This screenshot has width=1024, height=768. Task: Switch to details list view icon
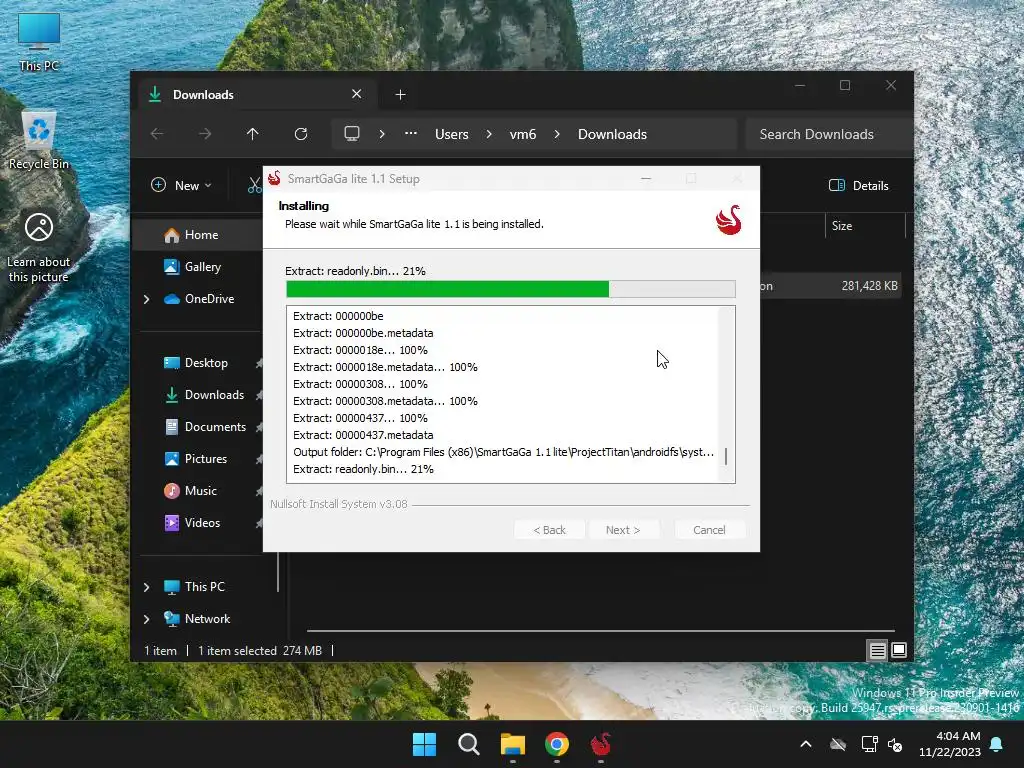click(877, 650)
